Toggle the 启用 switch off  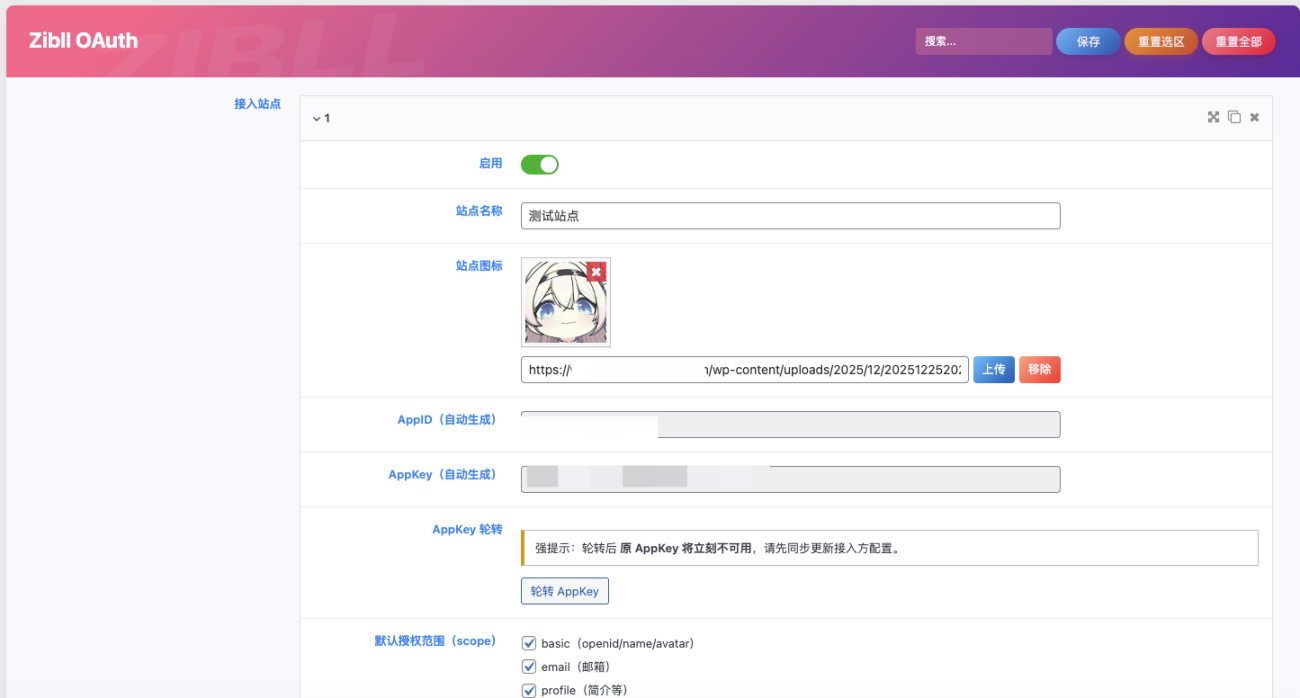540,164
